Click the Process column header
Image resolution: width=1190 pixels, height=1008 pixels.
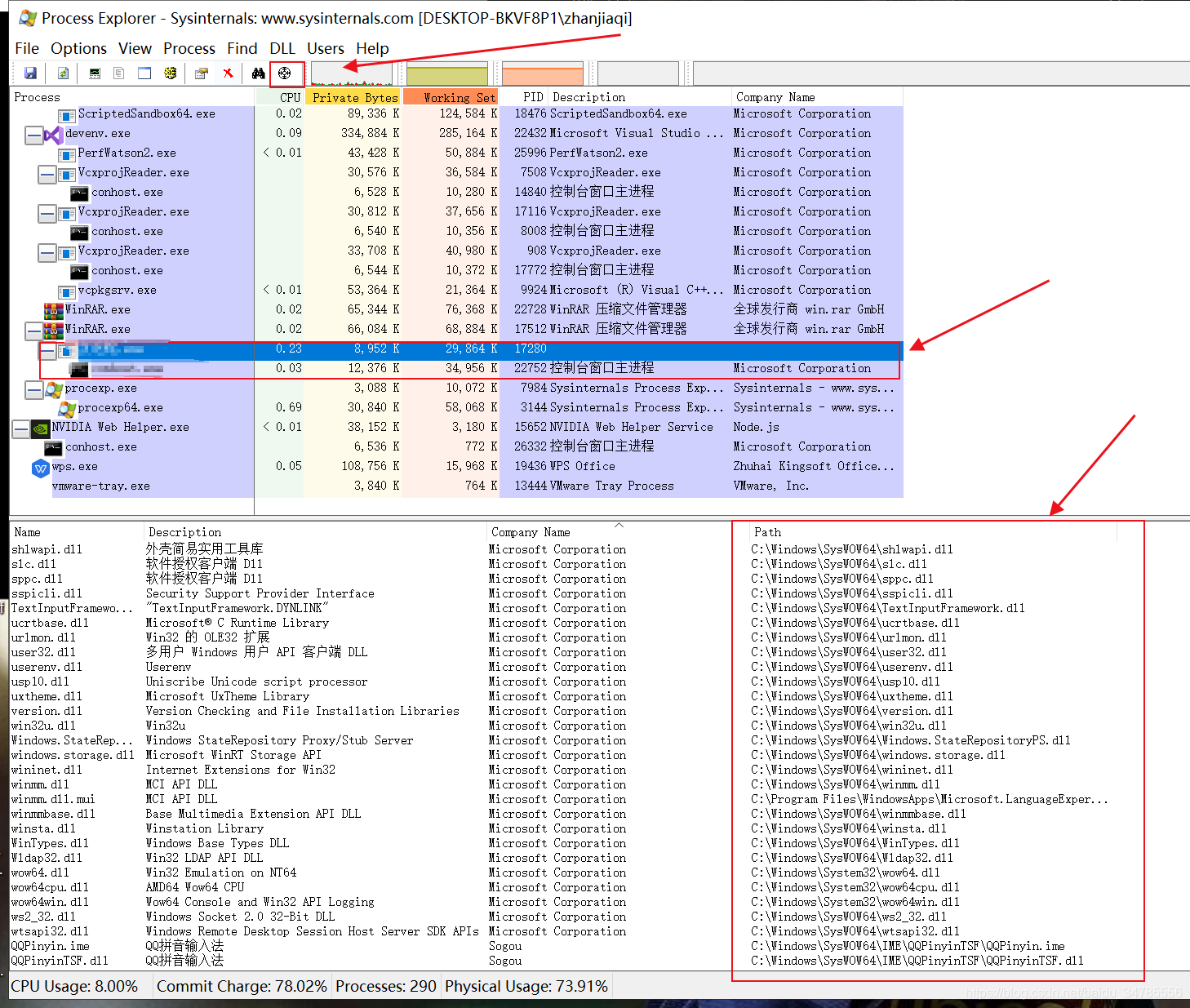[x=132, y=97]
